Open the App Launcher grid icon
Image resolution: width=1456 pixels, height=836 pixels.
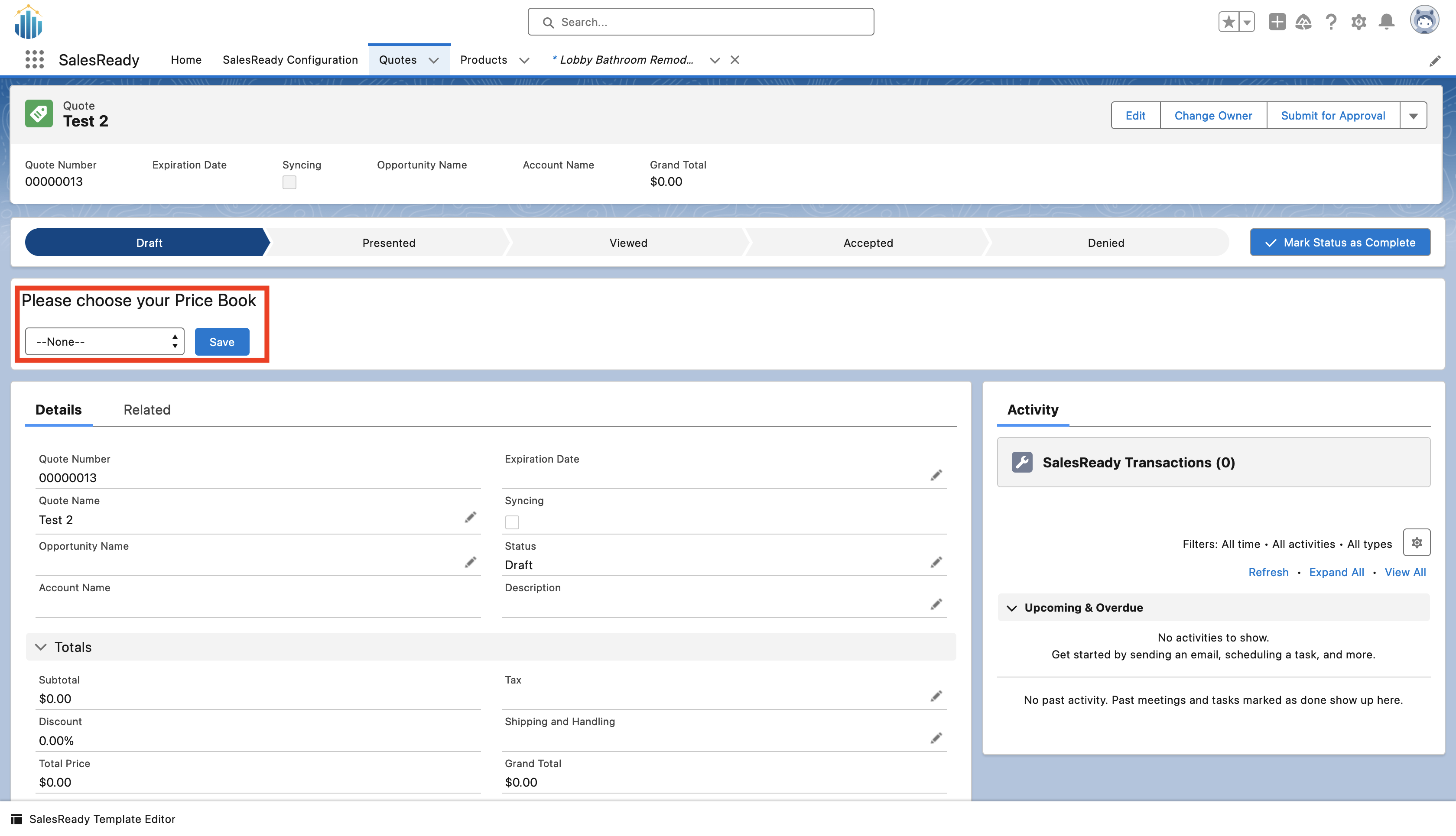click(35, 60)
